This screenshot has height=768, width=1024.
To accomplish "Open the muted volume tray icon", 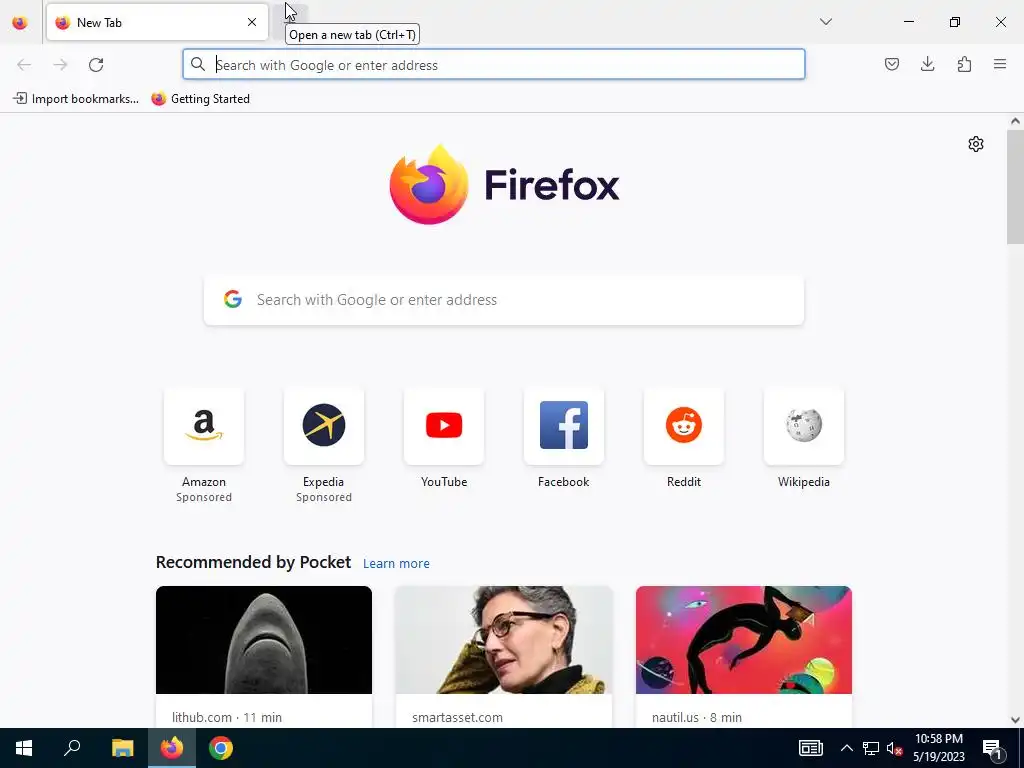I will (x=894, y=748).
